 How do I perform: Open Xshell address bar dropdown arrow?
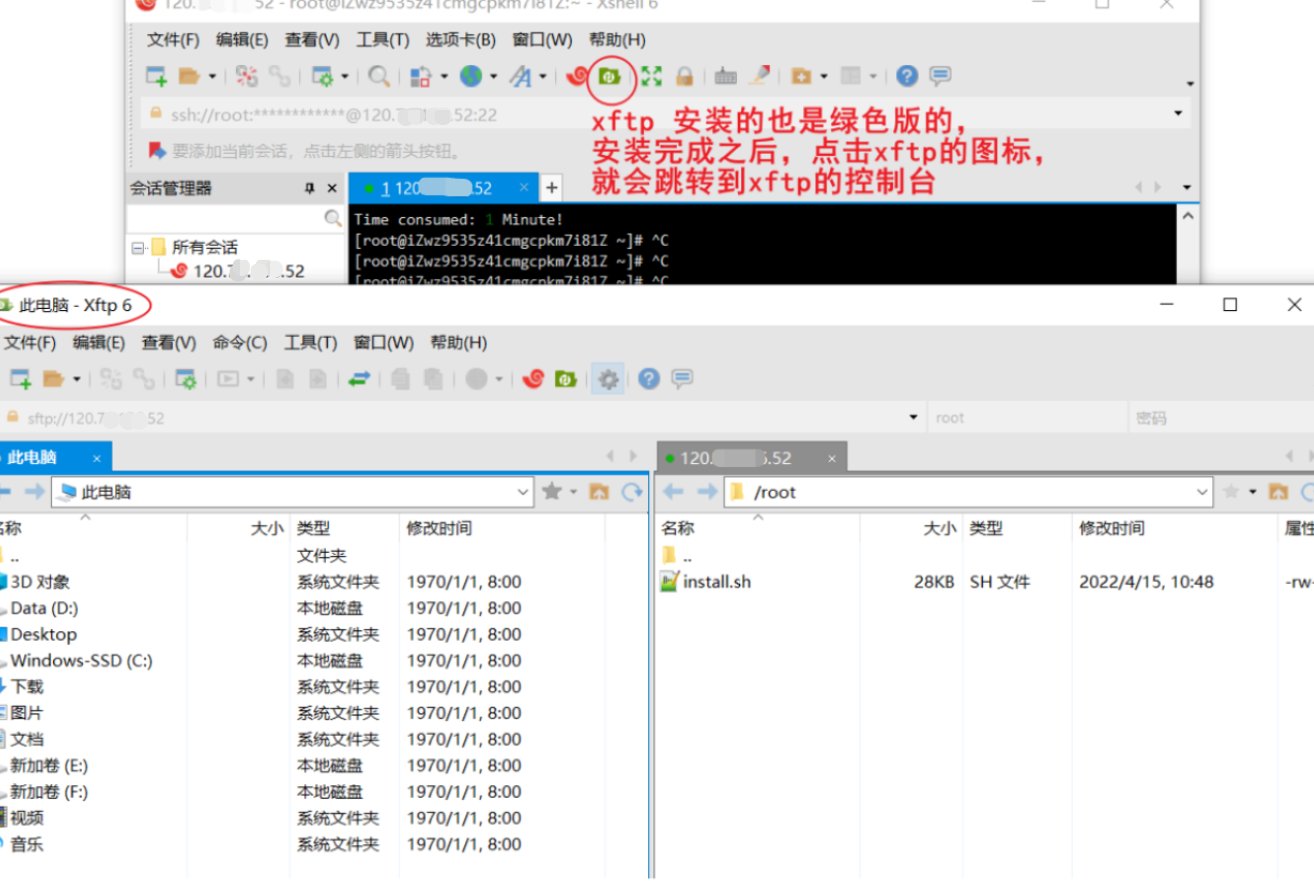(1178, 114)
